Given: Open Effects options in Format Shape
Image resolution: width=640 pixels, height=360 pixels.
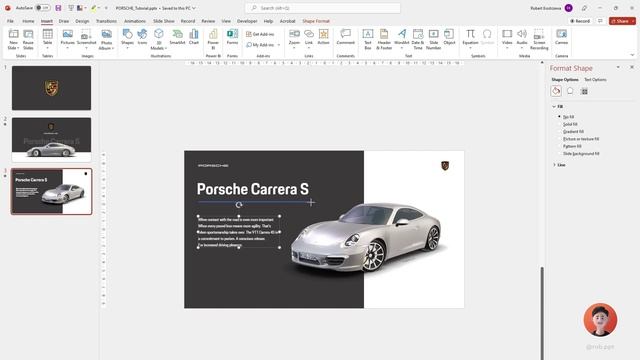Looking at the screenshot, I should [570, 91].
